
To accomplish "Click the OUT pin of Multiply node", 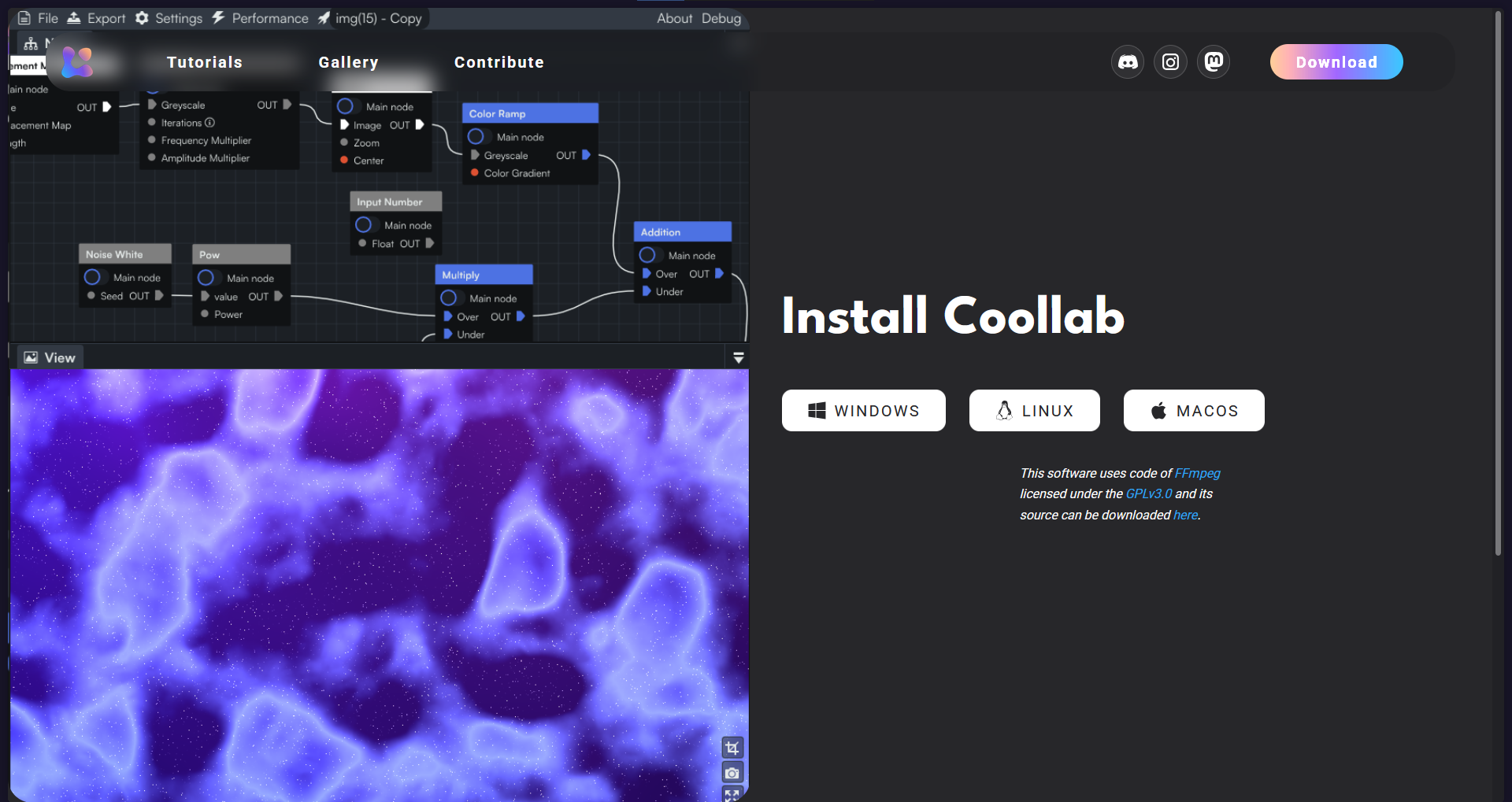I will tap(521, 316).
